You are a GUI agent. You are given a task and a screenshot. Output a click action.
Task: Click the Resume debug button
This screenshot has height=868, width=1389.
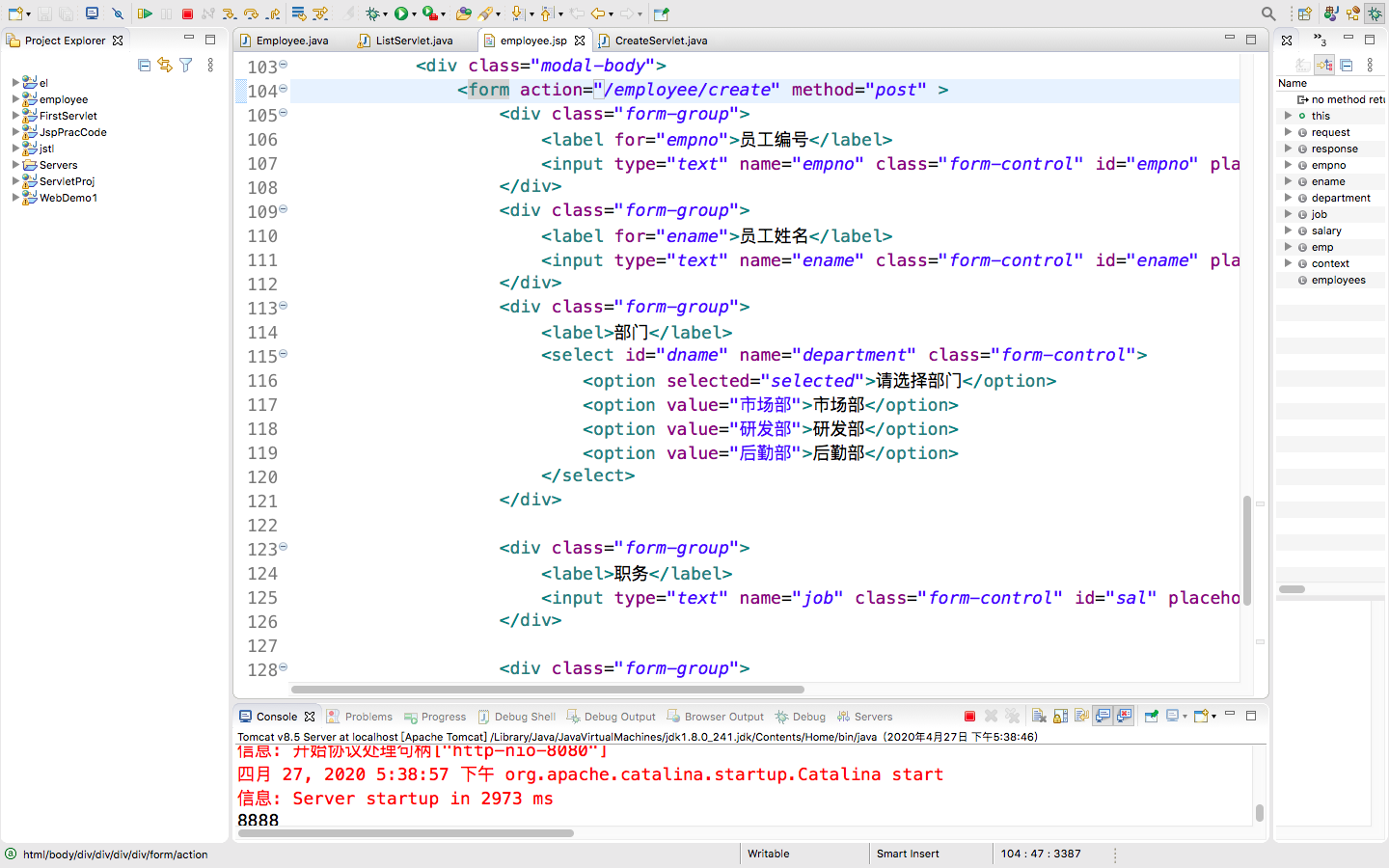click(145, 14)
